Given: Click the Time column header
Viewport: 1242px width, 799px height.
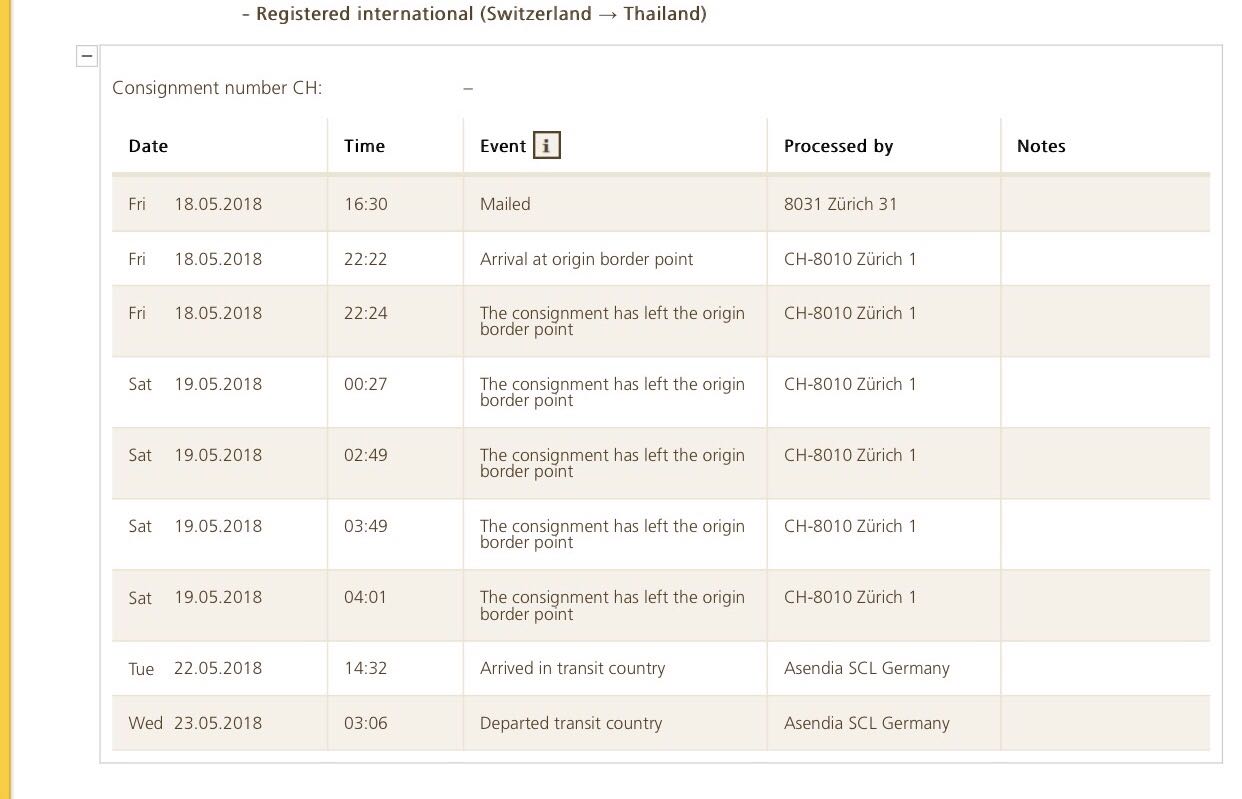Looking at the screenshot, I should [x=364, y=146].
